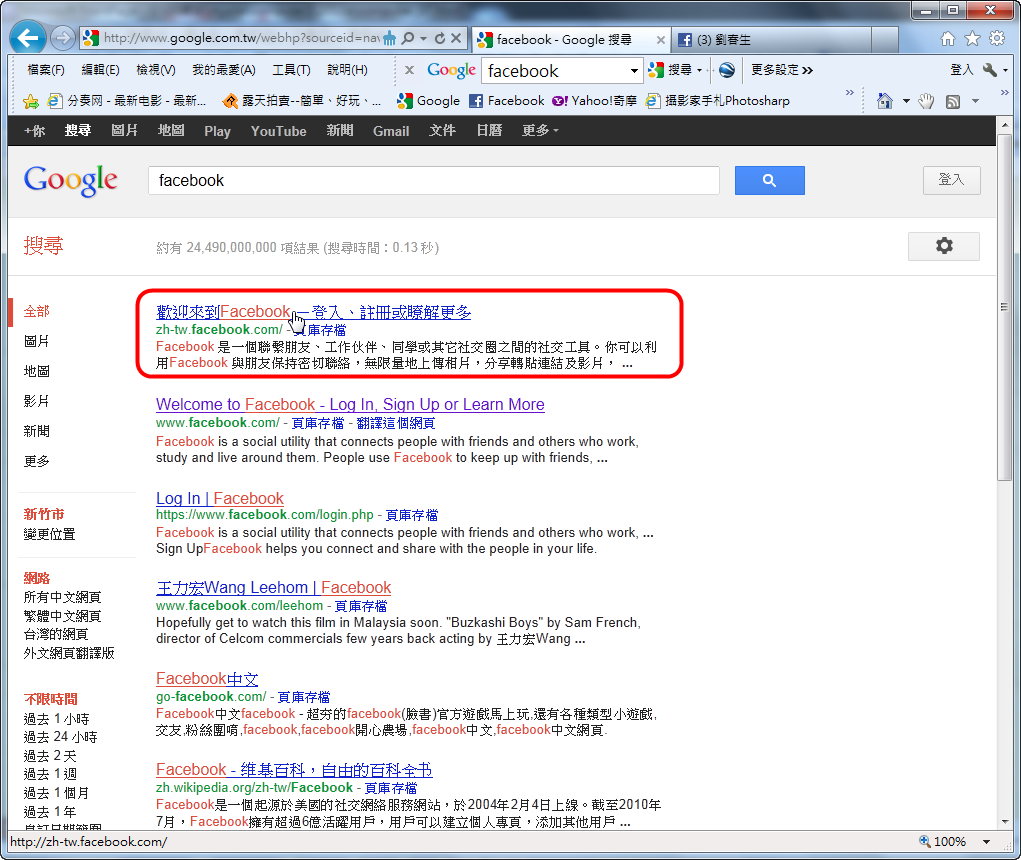This screenshot has width=1021, height=860.
Task: Expand 更多設定 chevron on Google Toolbar
Action: 807,70
